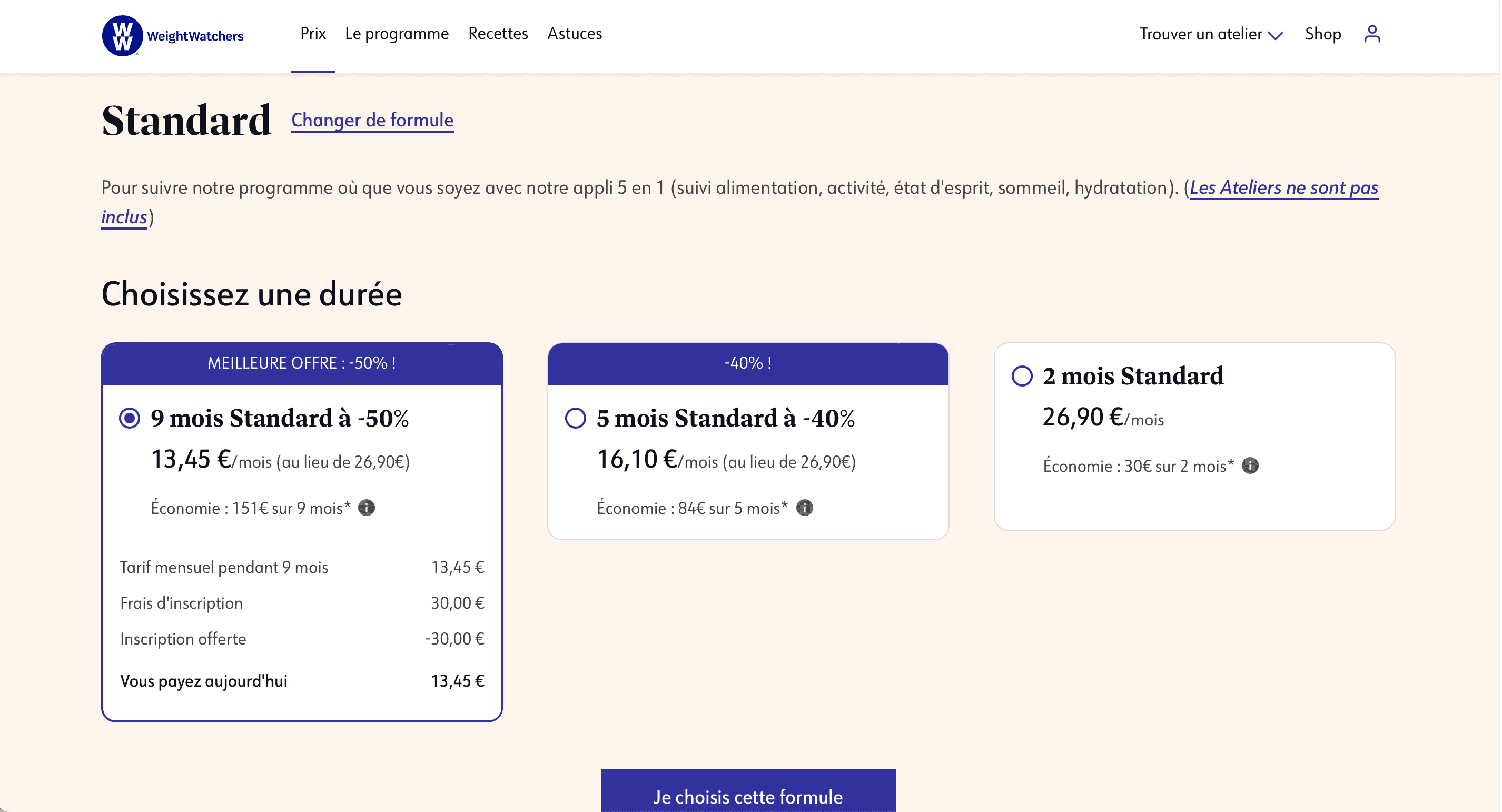Image resolution: width=1502 pixels, height=812 pixels.
Task: Click the info icon on the 2 mois offer
Action: tap(1252, 464)
